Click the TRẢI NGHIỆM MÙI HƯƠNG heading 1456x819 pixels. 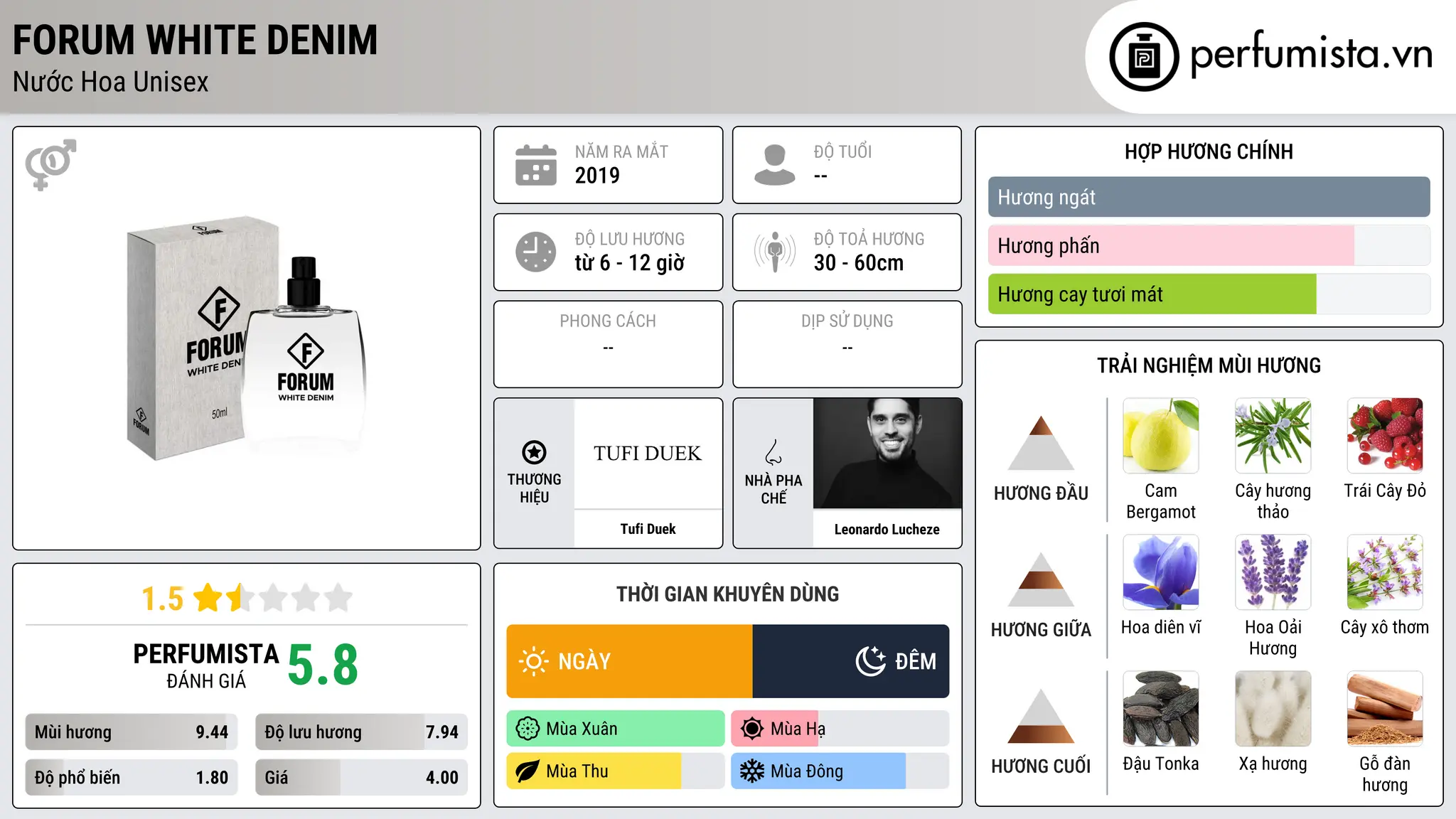pyautogui.click(x=1209, y=365)
